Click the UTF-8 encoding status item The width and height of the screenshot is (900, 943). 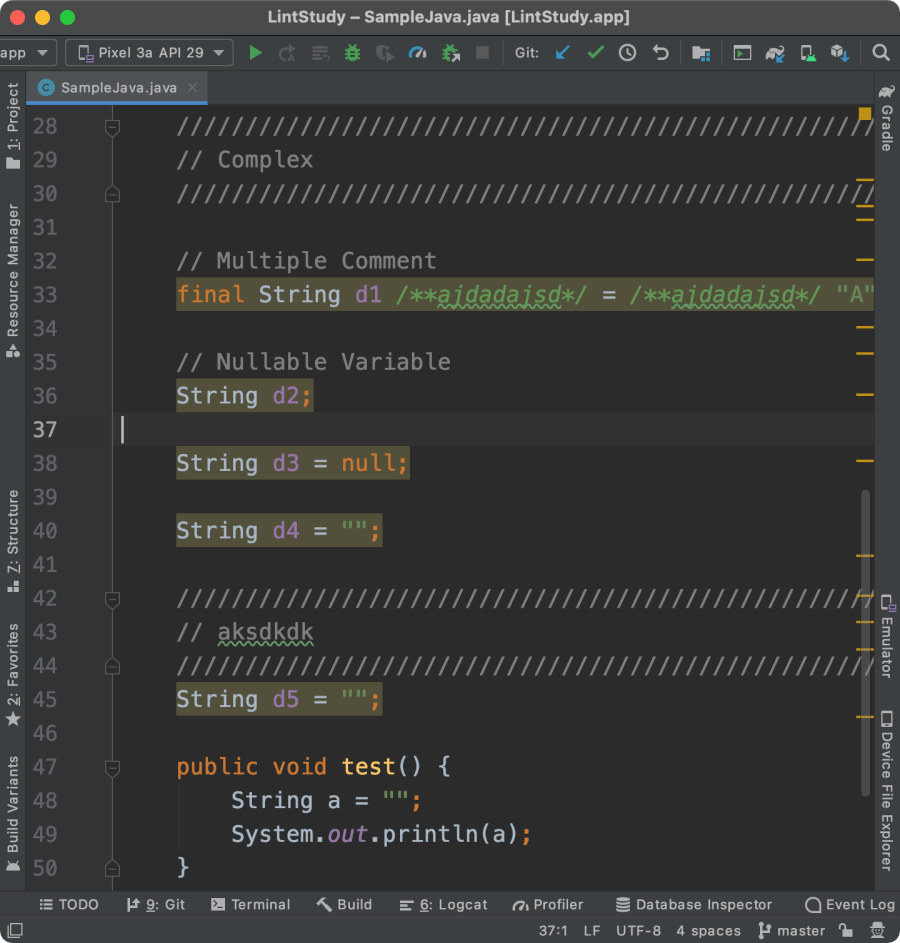tap(638, 930)
